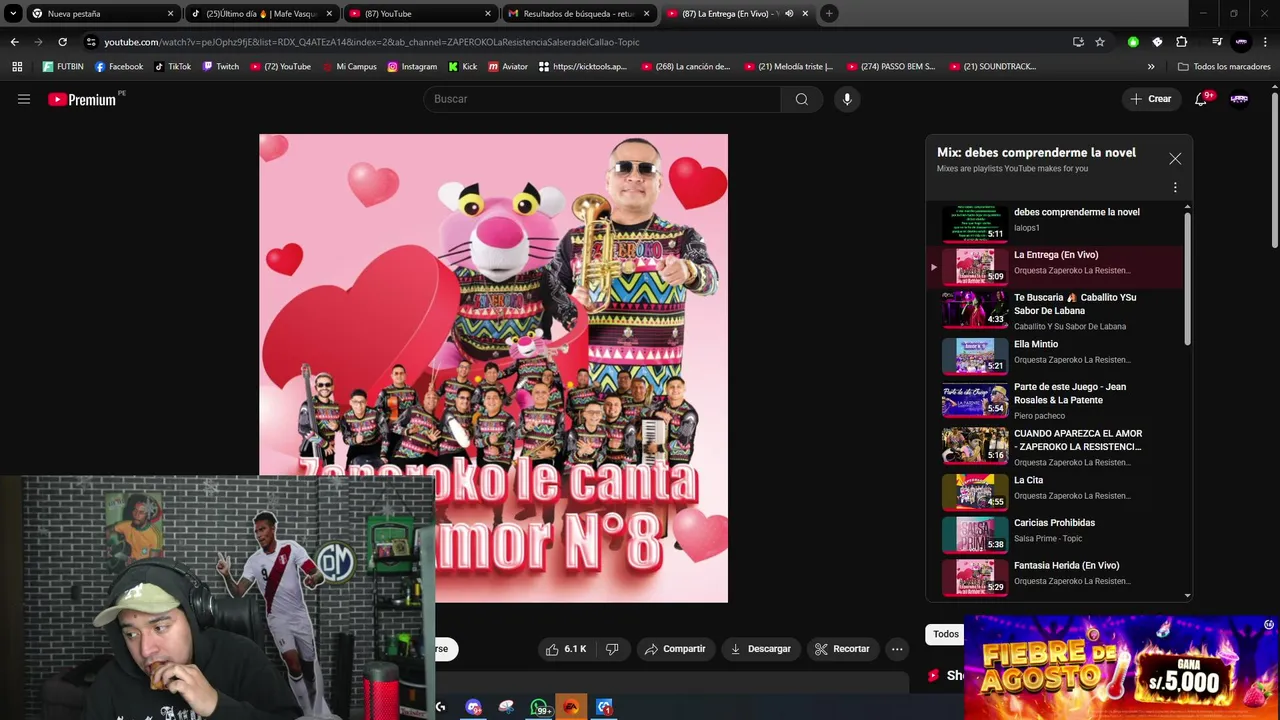Open Todos los marcadores folder
Screen dimensions: 1280x720
tap(1225, 67)
